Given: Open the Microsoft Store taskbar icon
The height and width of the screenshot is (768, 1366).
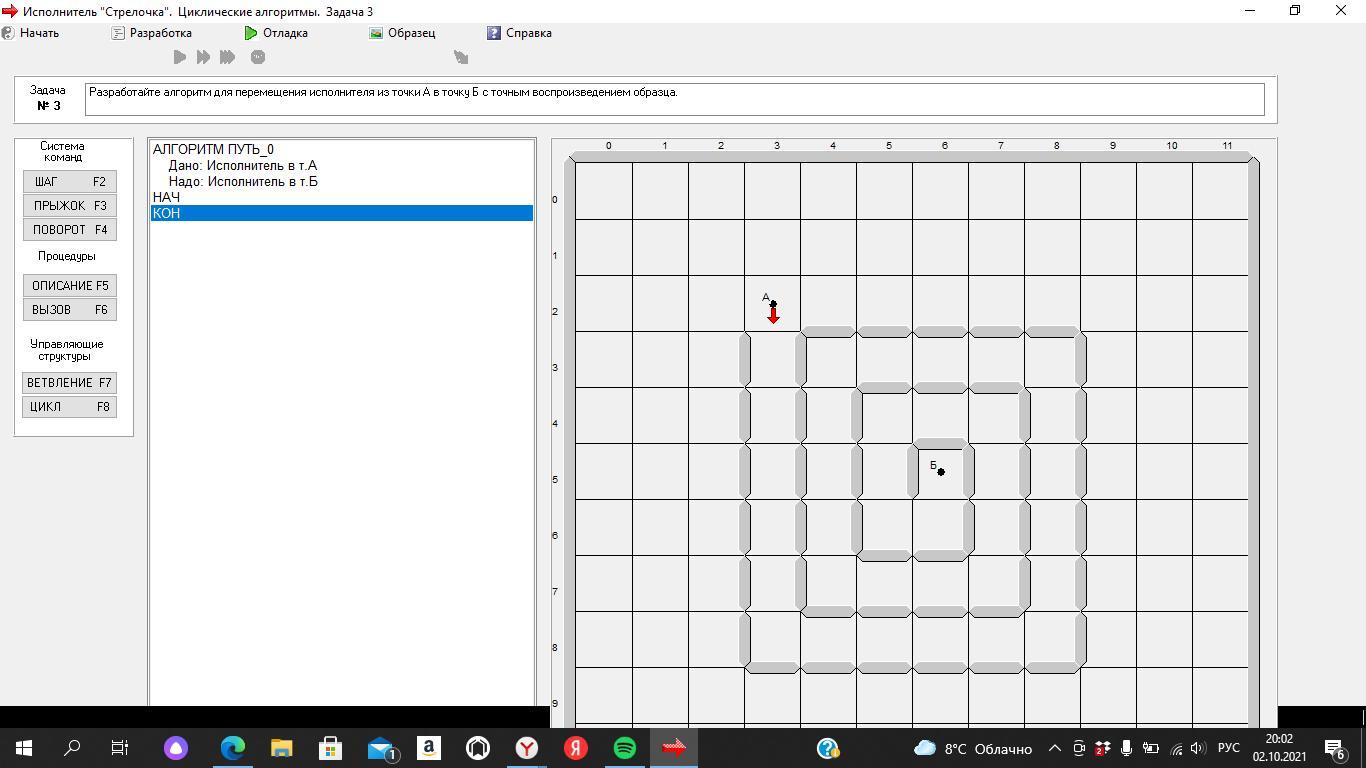Looking at the screenshot, I should tap(331, 748).
